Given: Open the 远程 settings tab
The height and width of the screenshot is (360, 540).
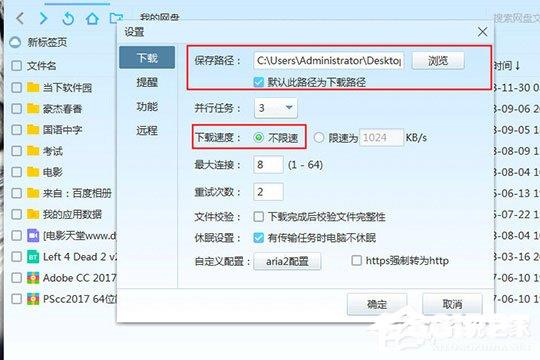Looking at the screenshot, I should click(x=147, y=131).
